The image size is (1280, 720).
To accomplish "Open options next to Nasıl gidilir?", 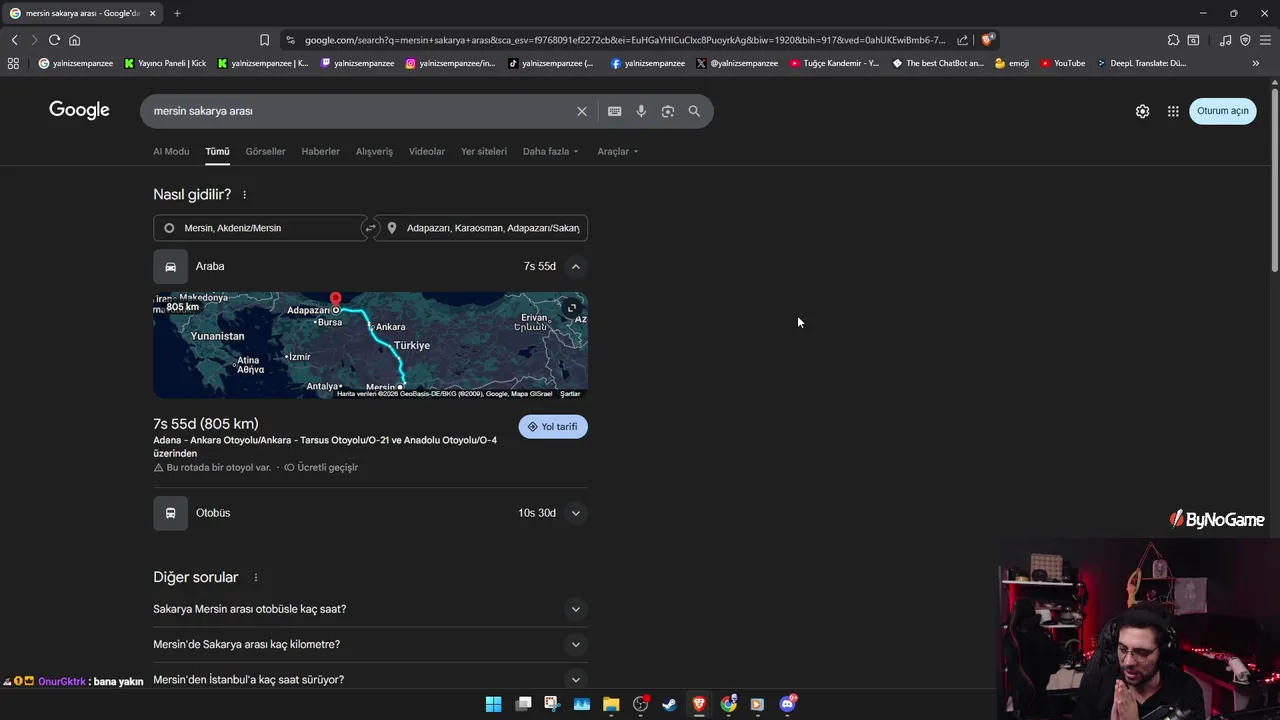I will tap(244, 195).
